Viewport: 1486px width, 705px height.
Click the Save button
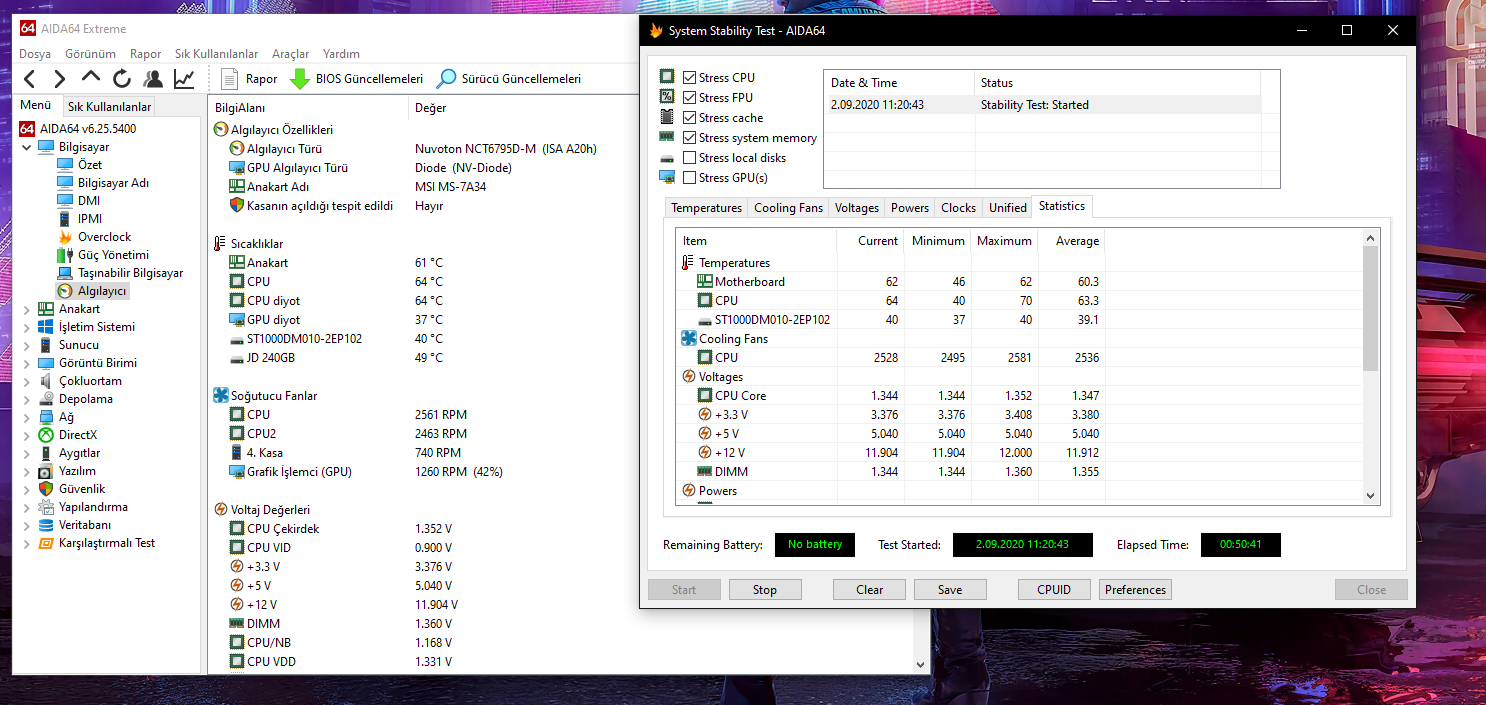coord(950,590)
